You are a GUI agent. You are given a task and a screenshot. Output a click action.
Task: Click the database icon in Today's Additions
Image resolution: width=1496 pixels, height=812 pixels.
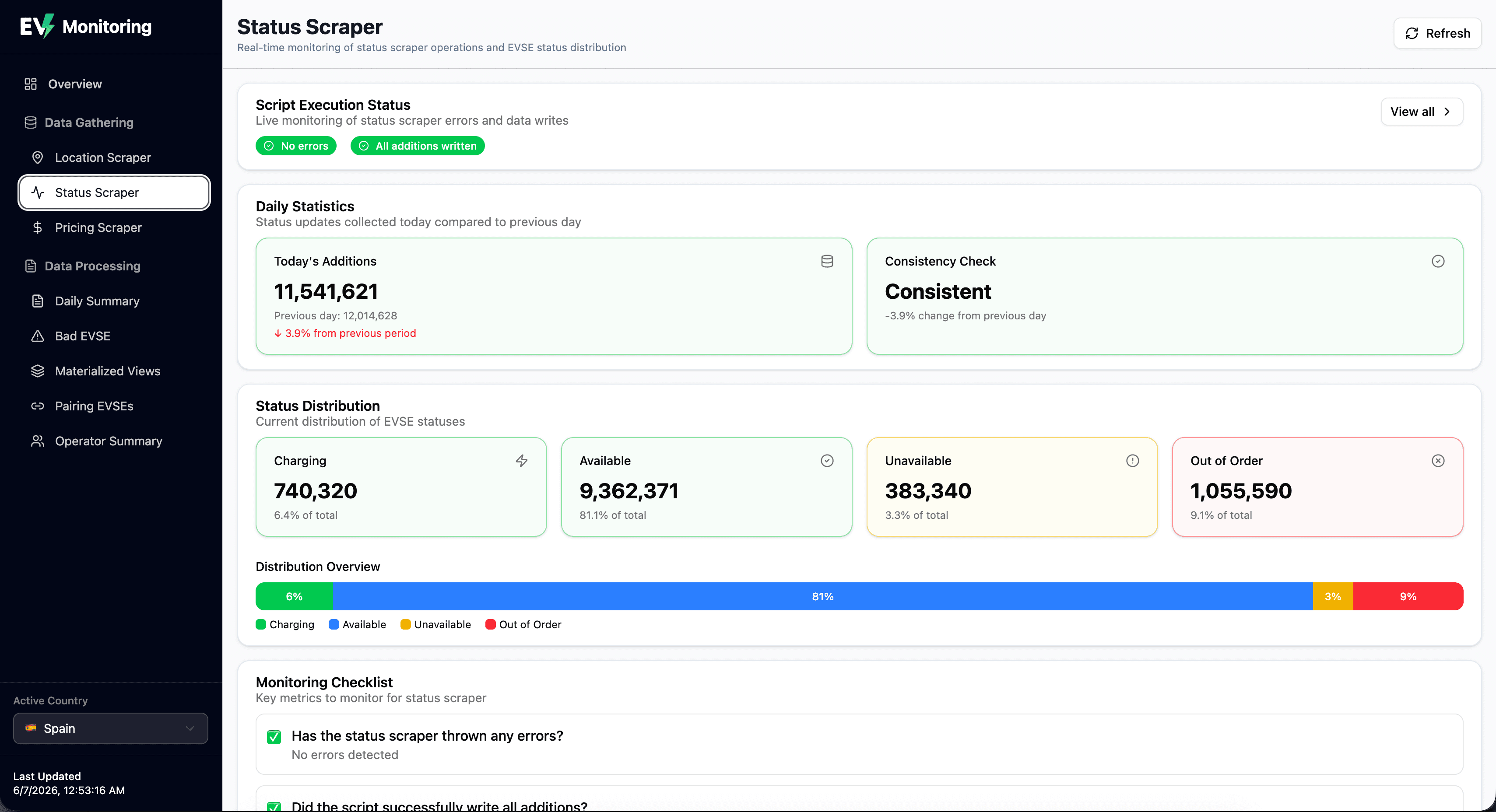pos(827,261)
